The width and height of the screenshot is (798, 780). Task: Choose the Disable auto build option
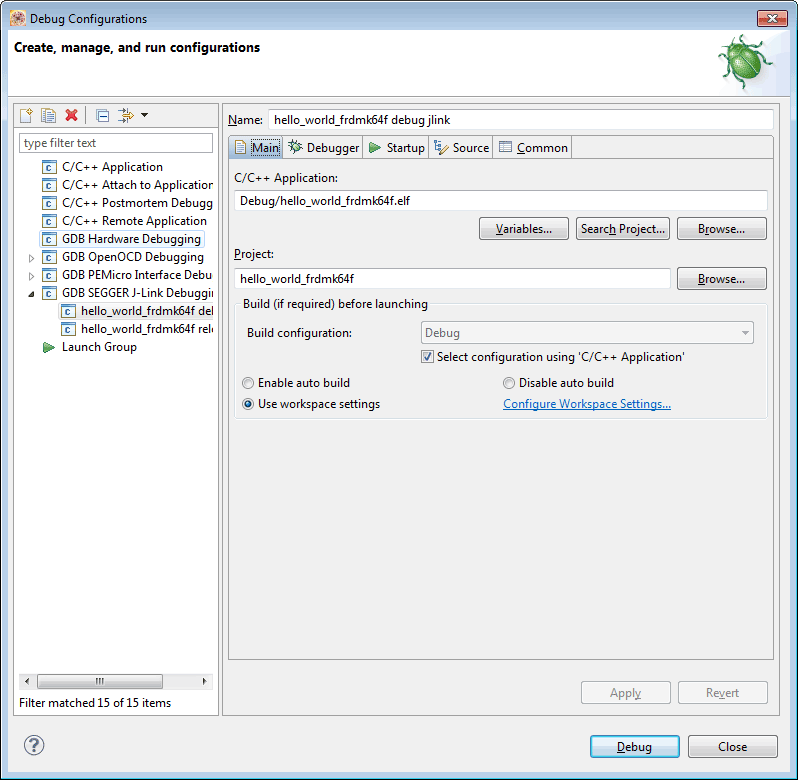509,383
